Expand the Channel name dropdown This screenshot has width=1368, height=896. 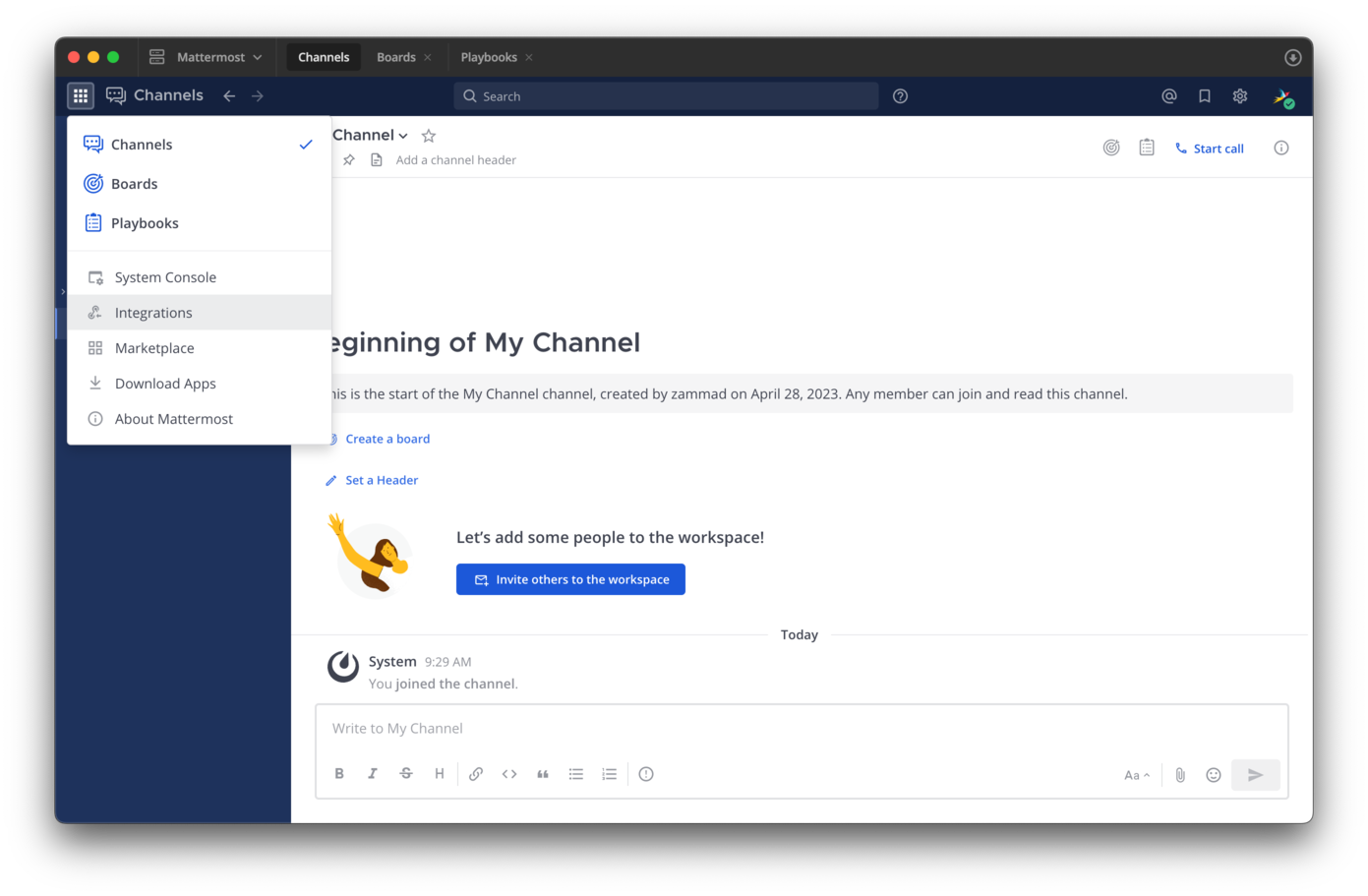tap(370, 136)
